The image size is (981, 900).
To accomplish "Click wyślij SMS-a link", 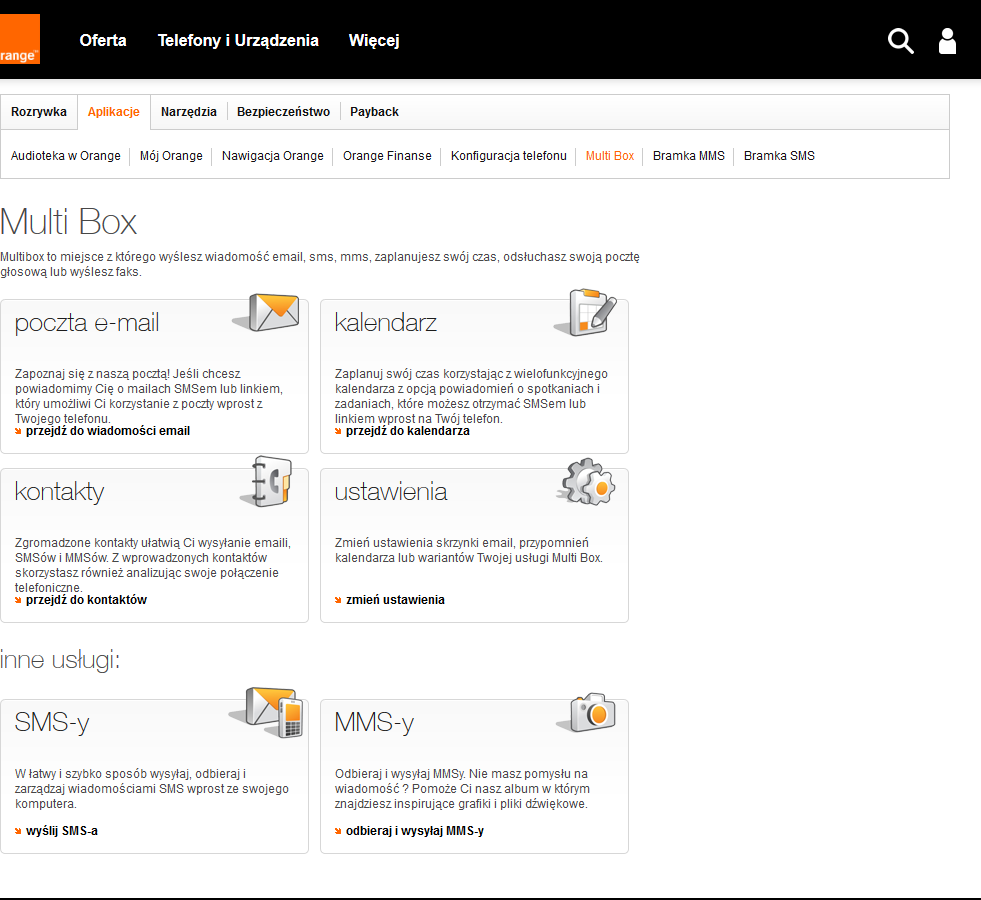I will pyautogui.click(x=61, y=830).
